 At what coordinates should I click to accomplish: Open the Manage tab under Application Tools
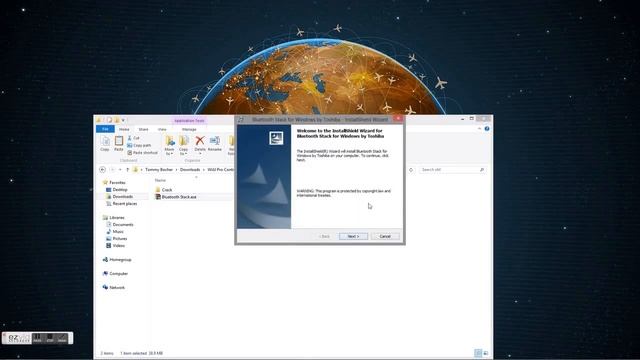[x=189, y=129]
